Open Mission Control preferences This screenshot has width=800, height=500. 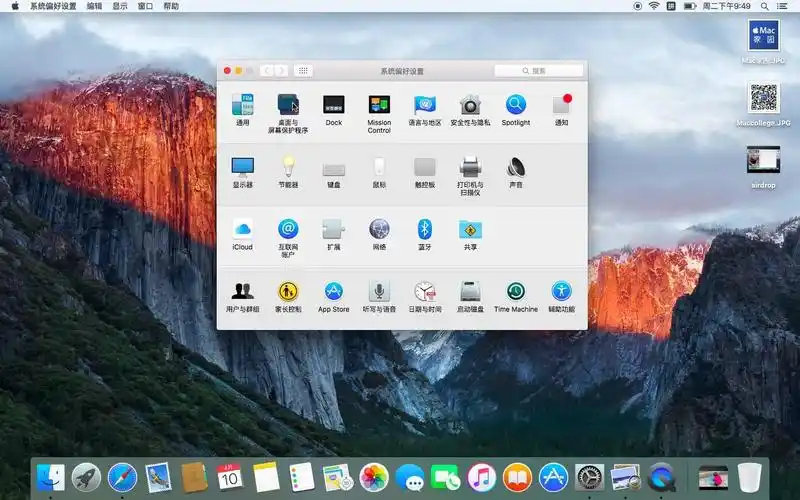click(379, 105)
